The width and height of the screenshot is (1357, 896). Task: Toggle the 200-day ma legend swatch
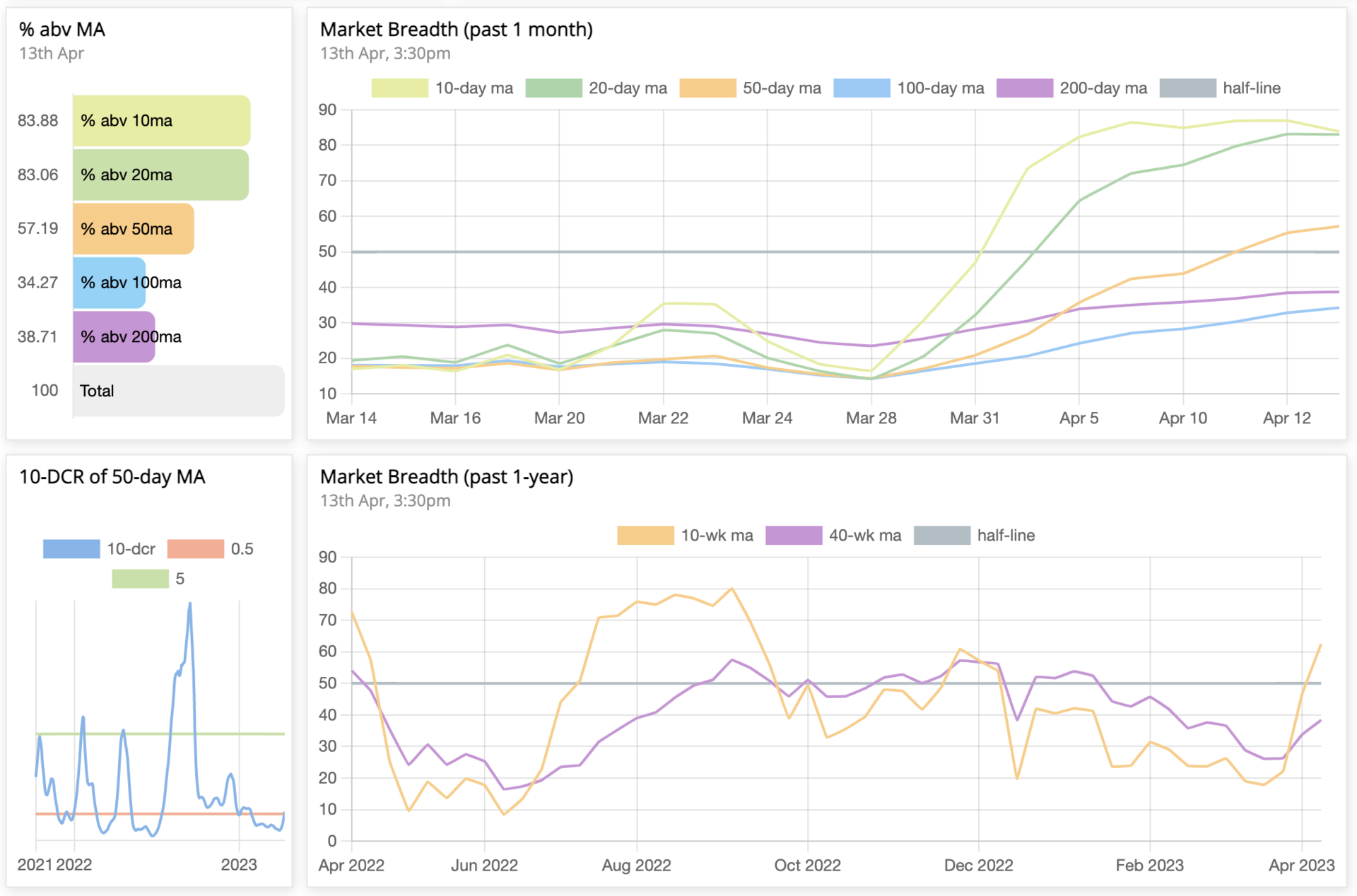click(1024, 88)
